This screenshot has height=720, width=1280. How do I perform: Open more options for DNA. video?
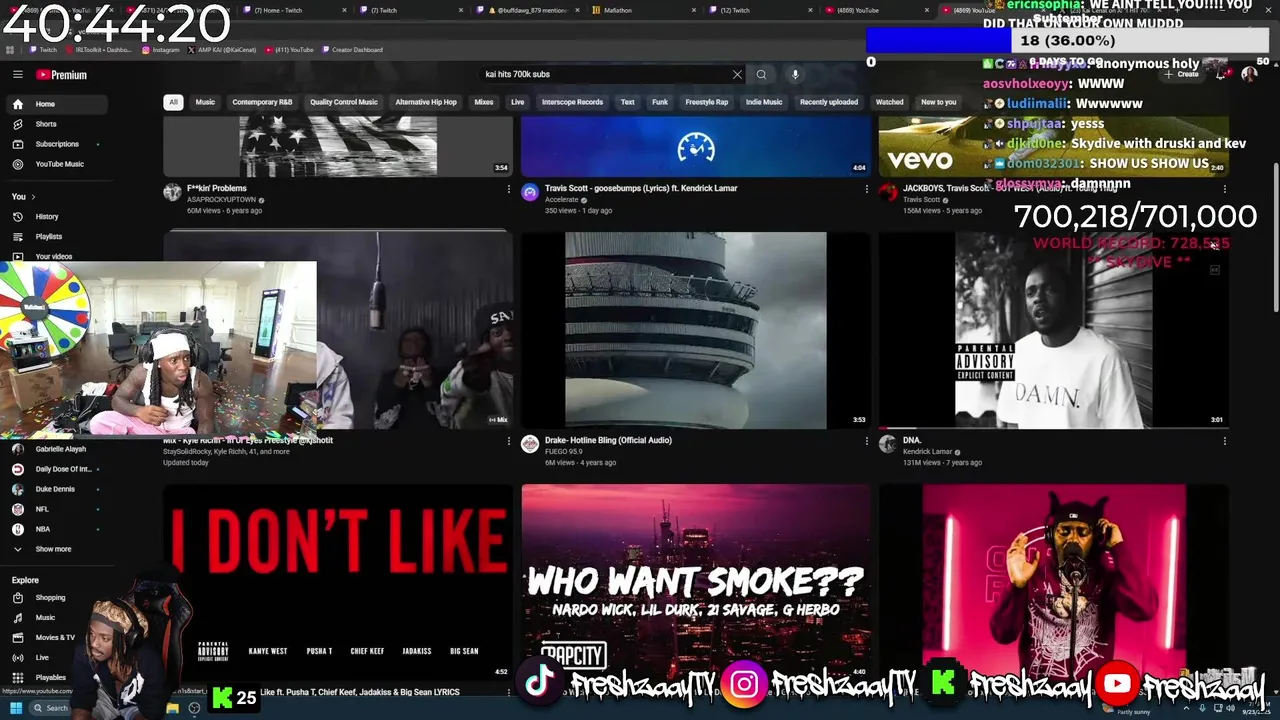click(x=1224, y=441)
